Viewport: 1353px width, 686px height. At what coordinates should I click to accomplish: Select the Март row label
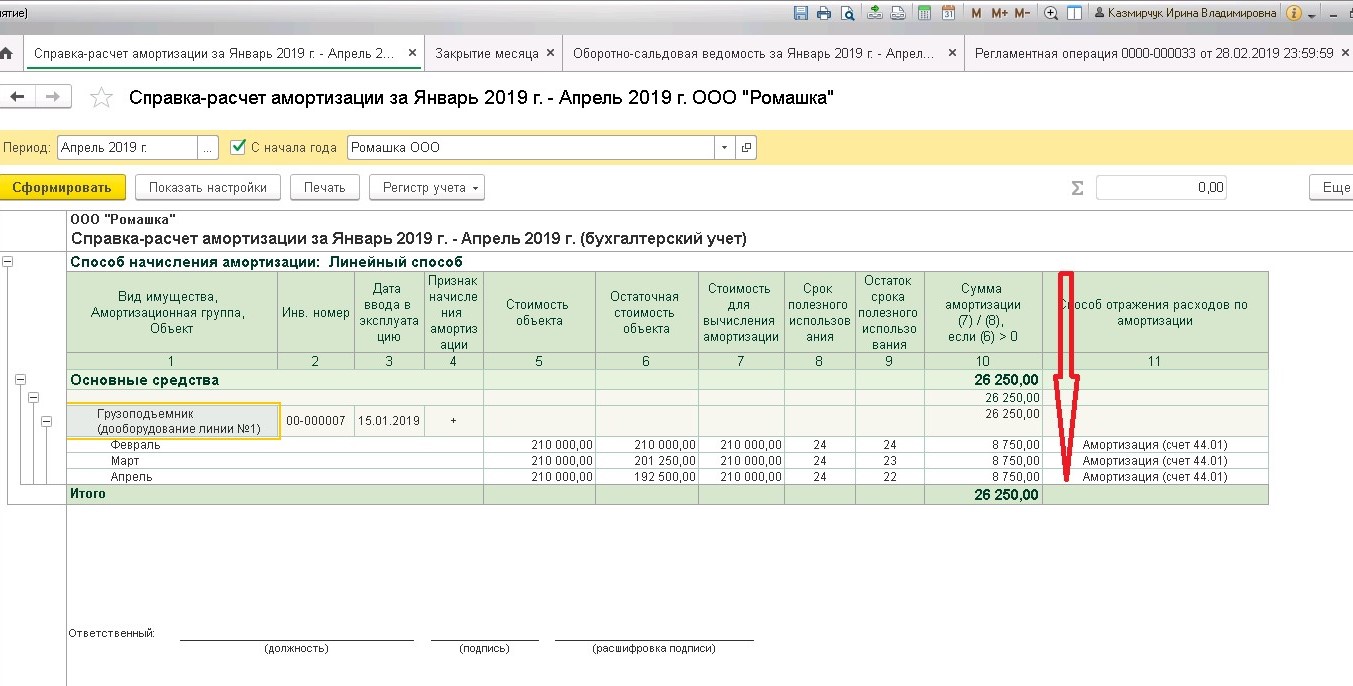coord(125,461)
